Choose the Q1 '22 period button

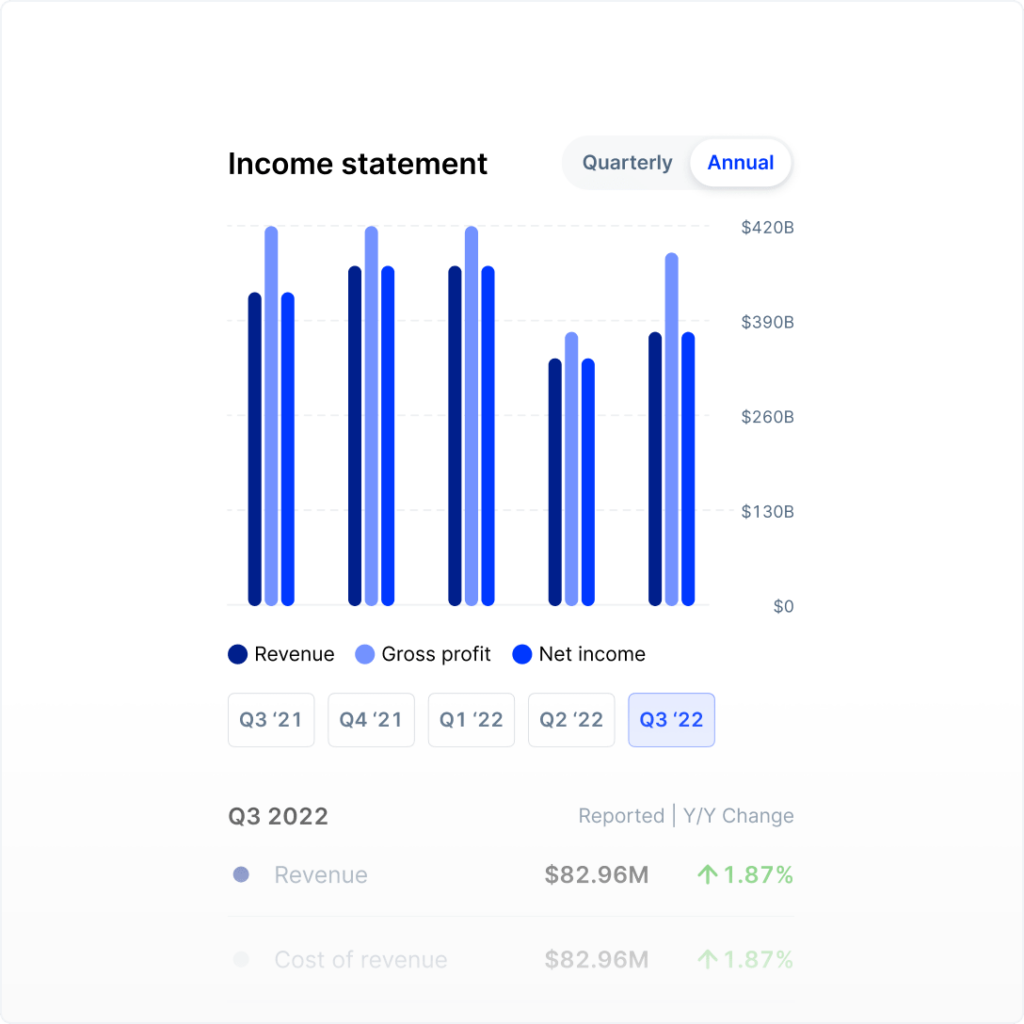pos(471,720)
